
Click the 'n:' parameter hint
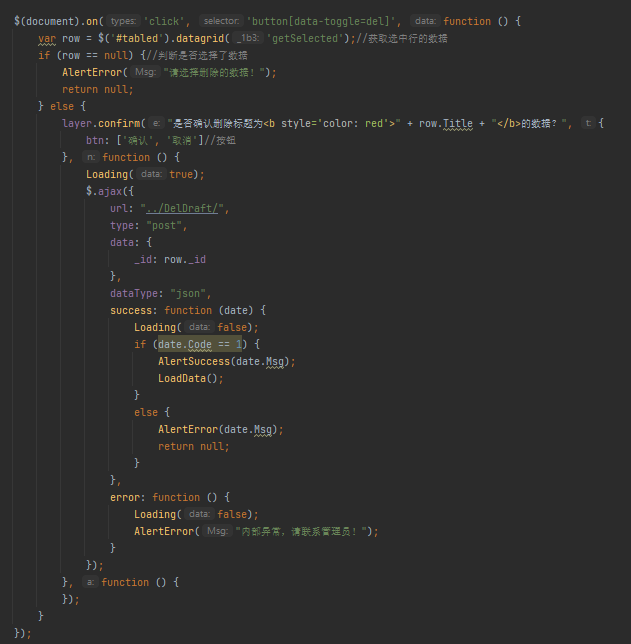(x=91, y=157)
